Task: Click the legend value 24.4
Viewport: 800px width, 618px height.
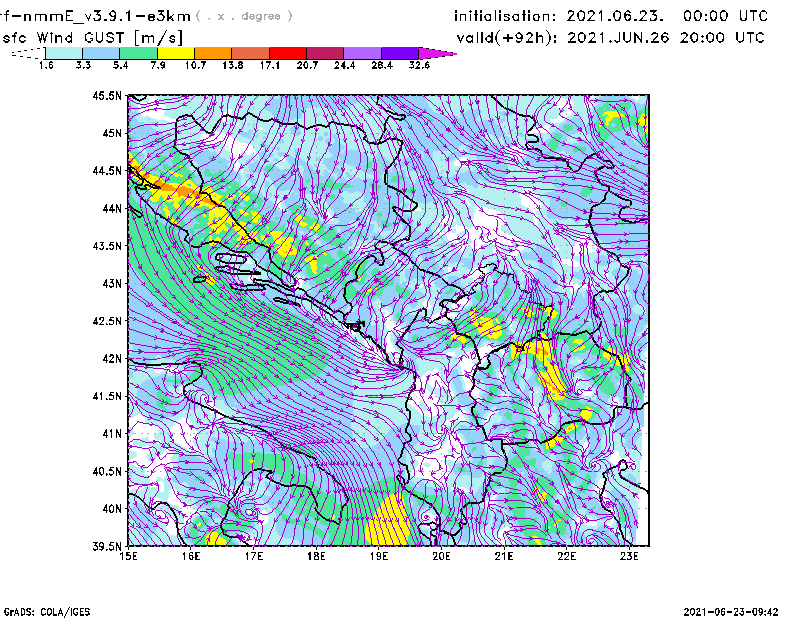Action: pos(344,65)
